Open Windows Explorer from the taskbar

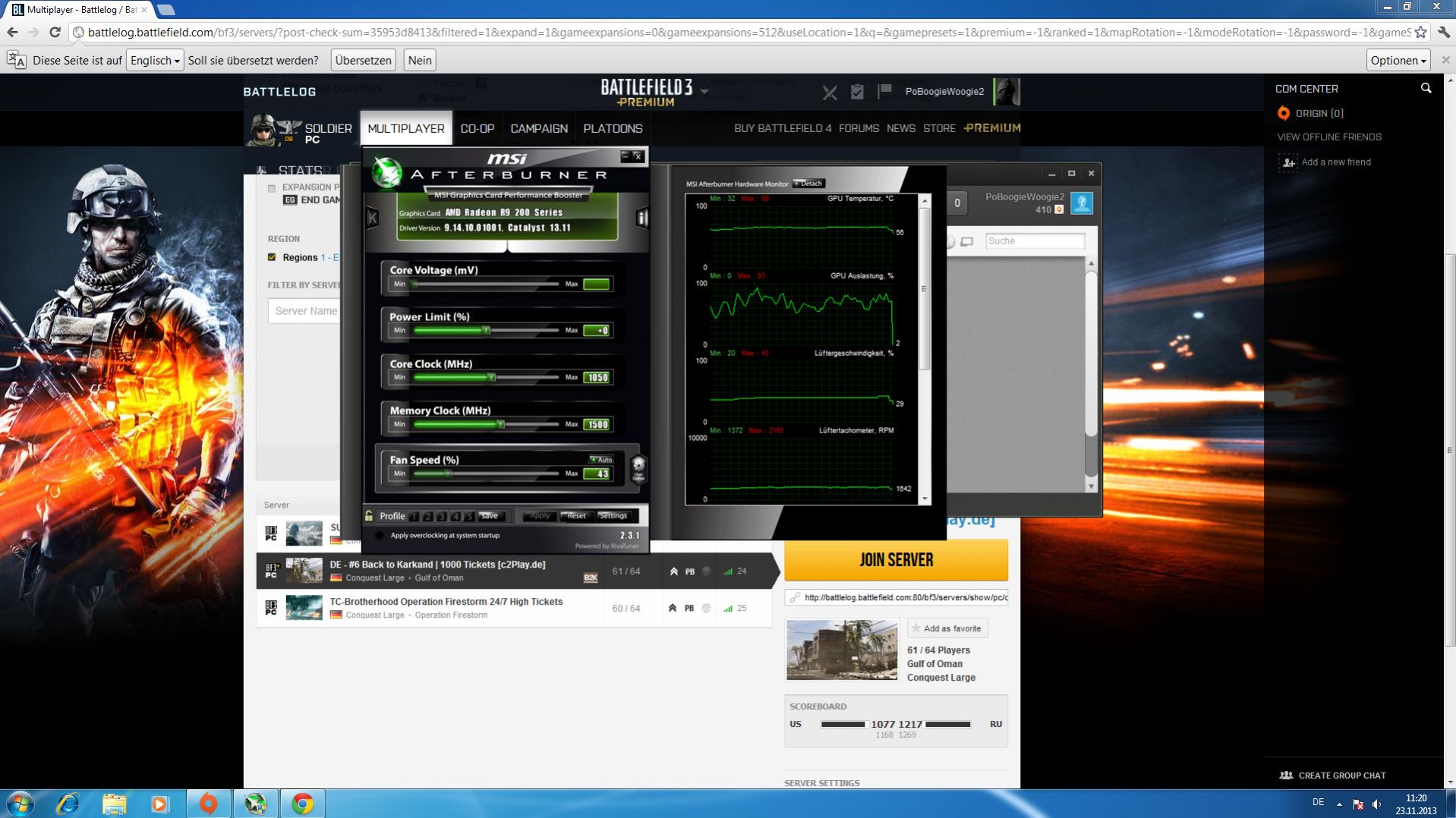114,804
